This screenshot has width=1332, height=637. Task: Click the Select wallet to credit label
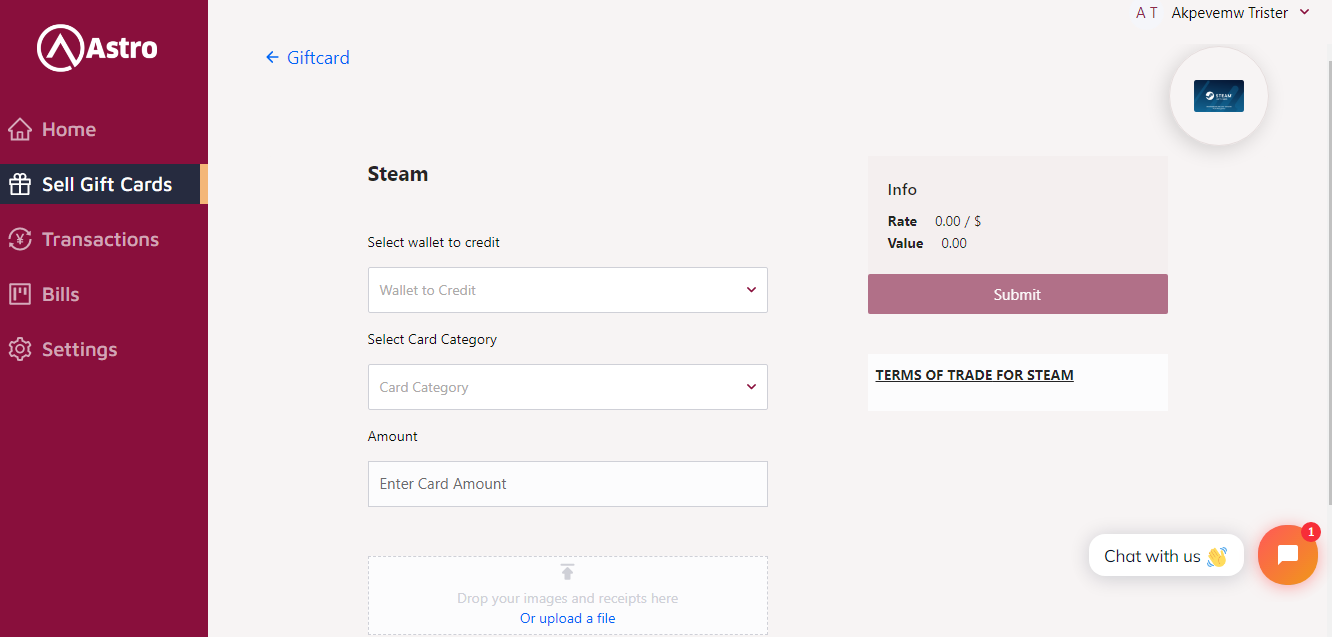434,242
